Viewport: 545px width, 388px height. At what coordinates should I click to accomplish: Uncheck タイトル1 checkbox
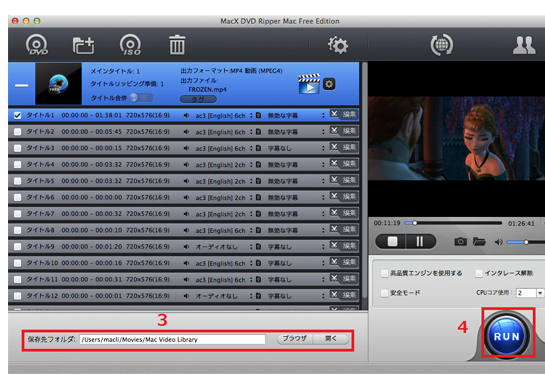[17, 115]
